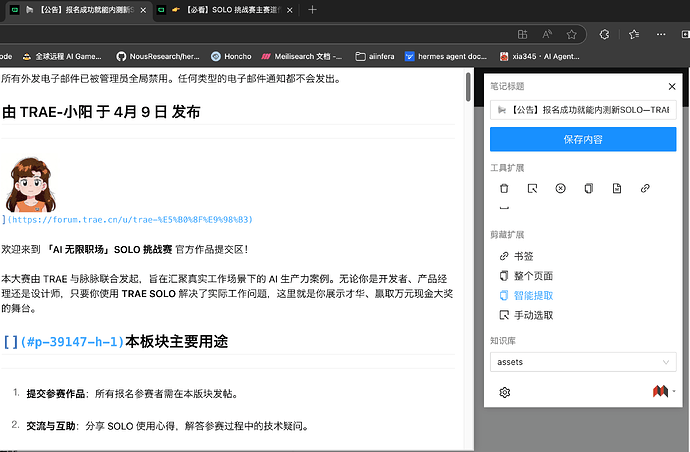Open the assets 知识库 dropdown
This screenshot has height=452, width=690.
click(583, 362)
